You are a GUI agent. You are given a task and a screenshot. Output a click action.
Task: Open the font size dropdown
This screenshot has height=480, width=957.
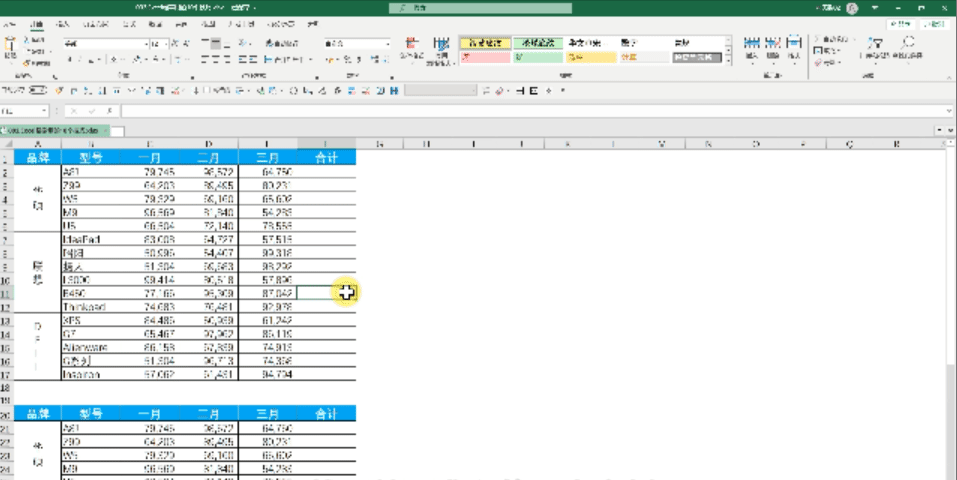click(x=165, y=44)
